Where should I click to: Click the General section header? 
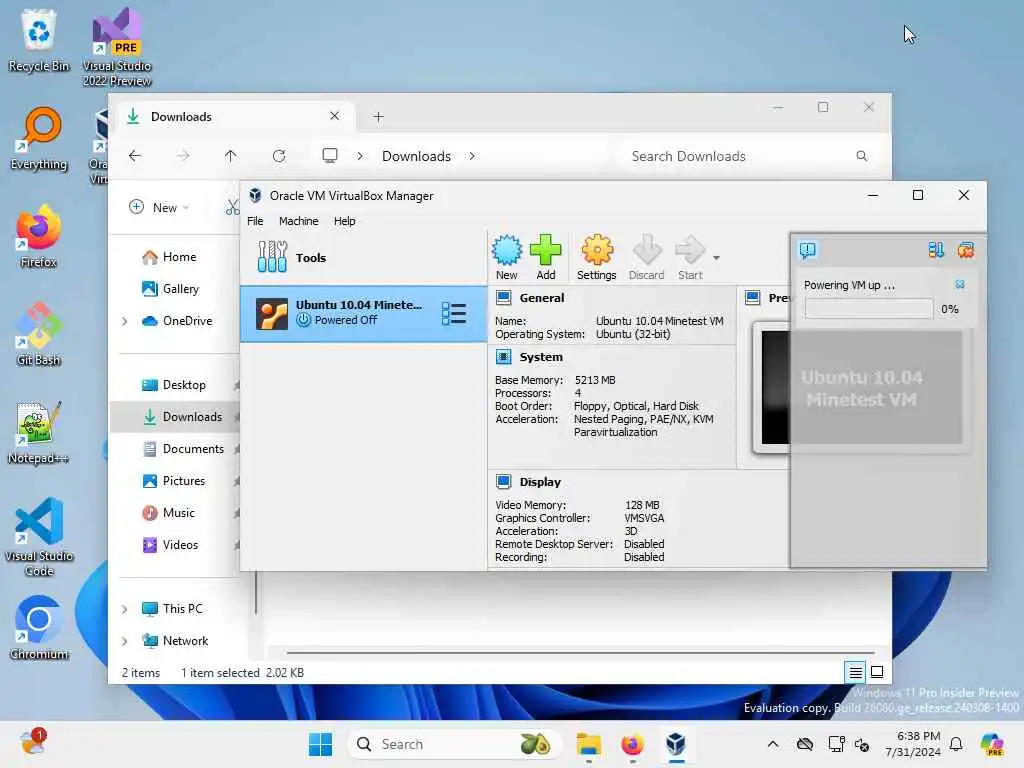541,298
